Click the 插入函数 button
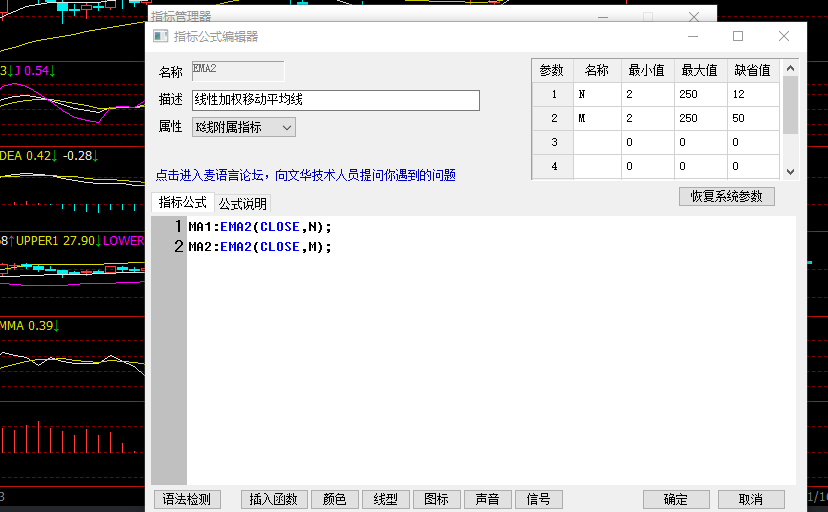This screenshot has height=512, width=828. (x=274, y=499)
